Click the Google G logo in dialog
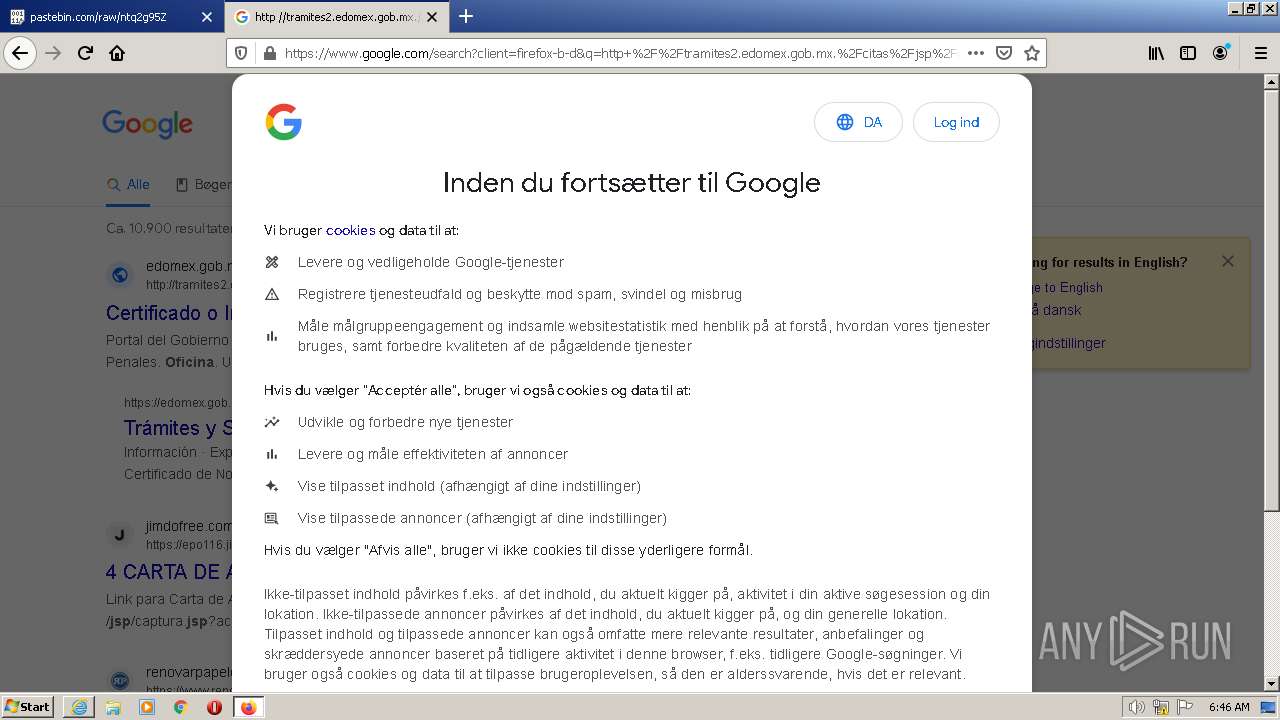1280x720 pixels. tap(283, 122)
